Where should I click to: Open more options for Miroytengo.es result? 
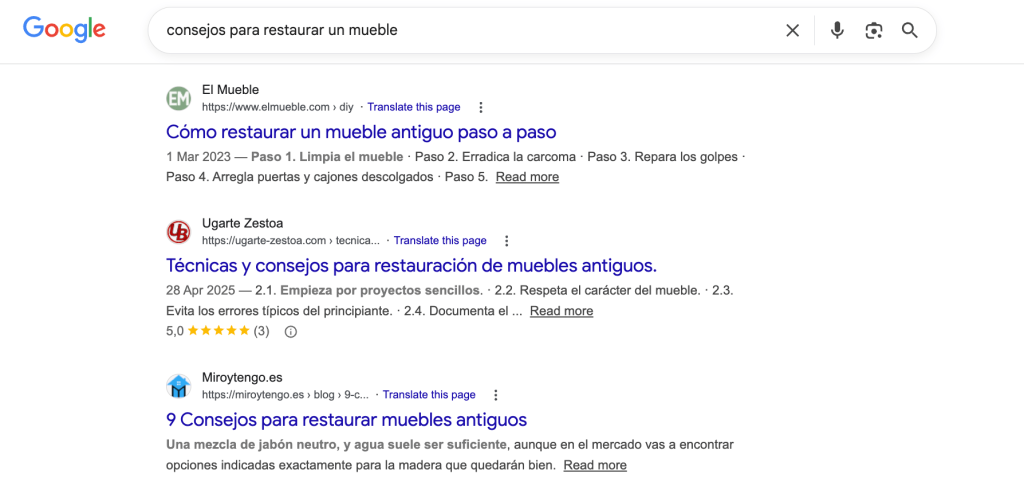(x=496, y=394)
